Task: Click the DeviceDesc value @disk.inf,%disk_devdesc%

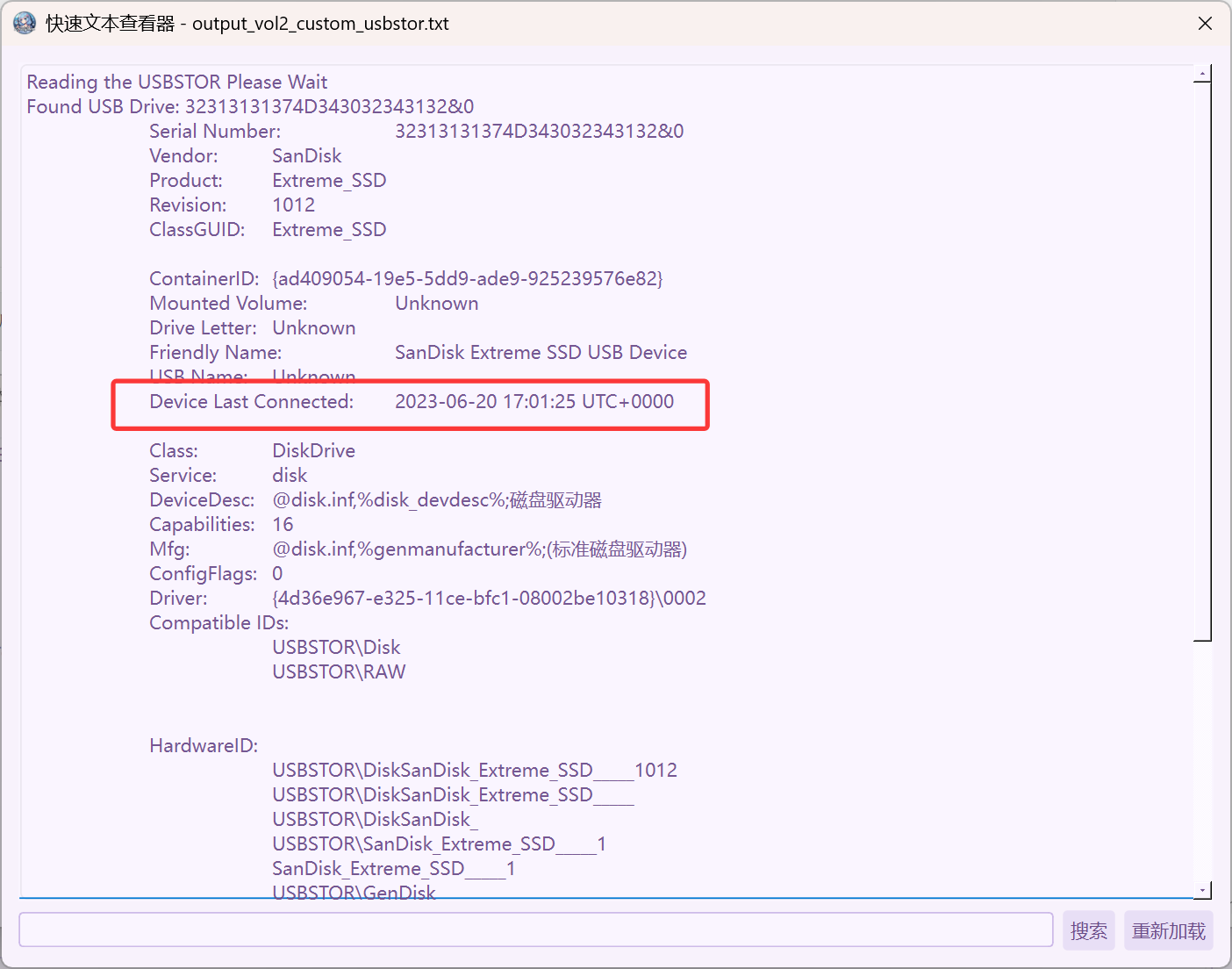Action: (437, 499)
